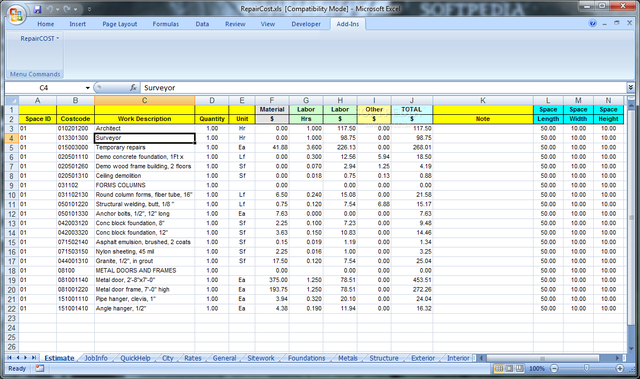Switch to the Foundations sheet

pos(307,358)
